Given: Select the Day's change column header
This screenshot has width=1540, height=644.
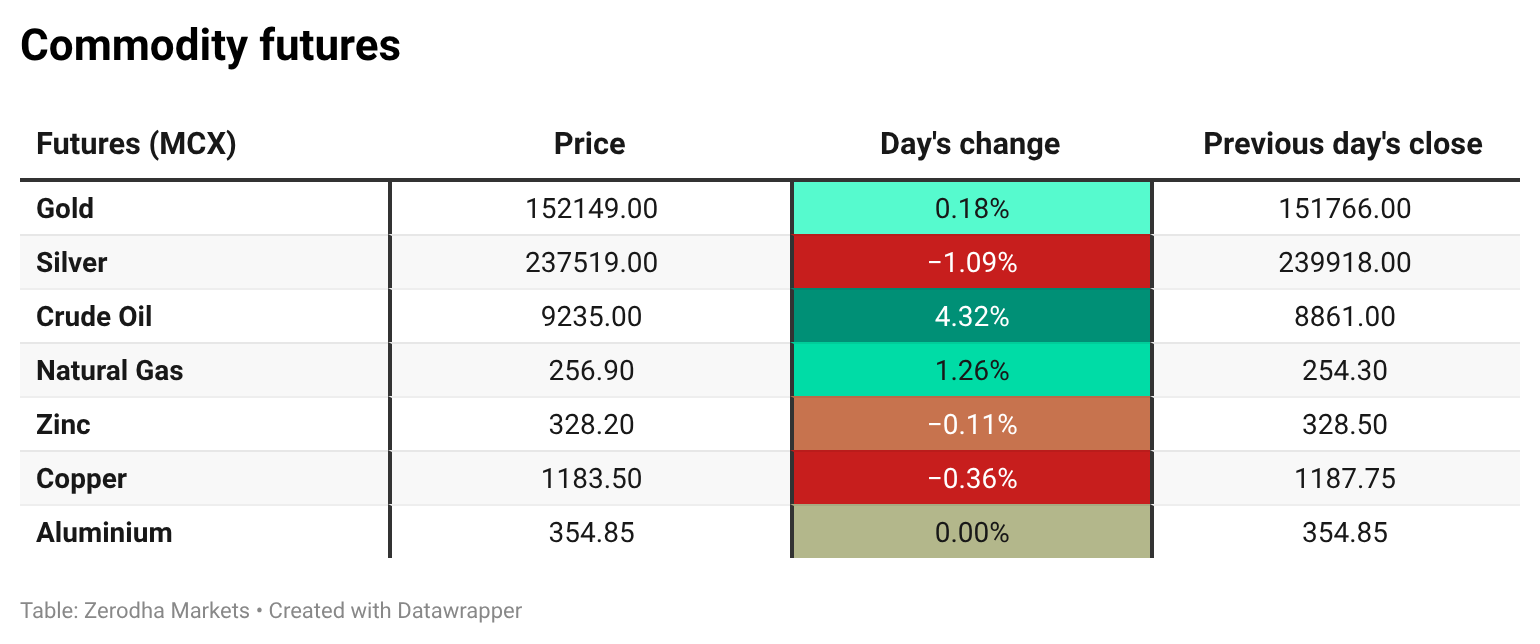Looking at the screenshot, I should point(970,144).
